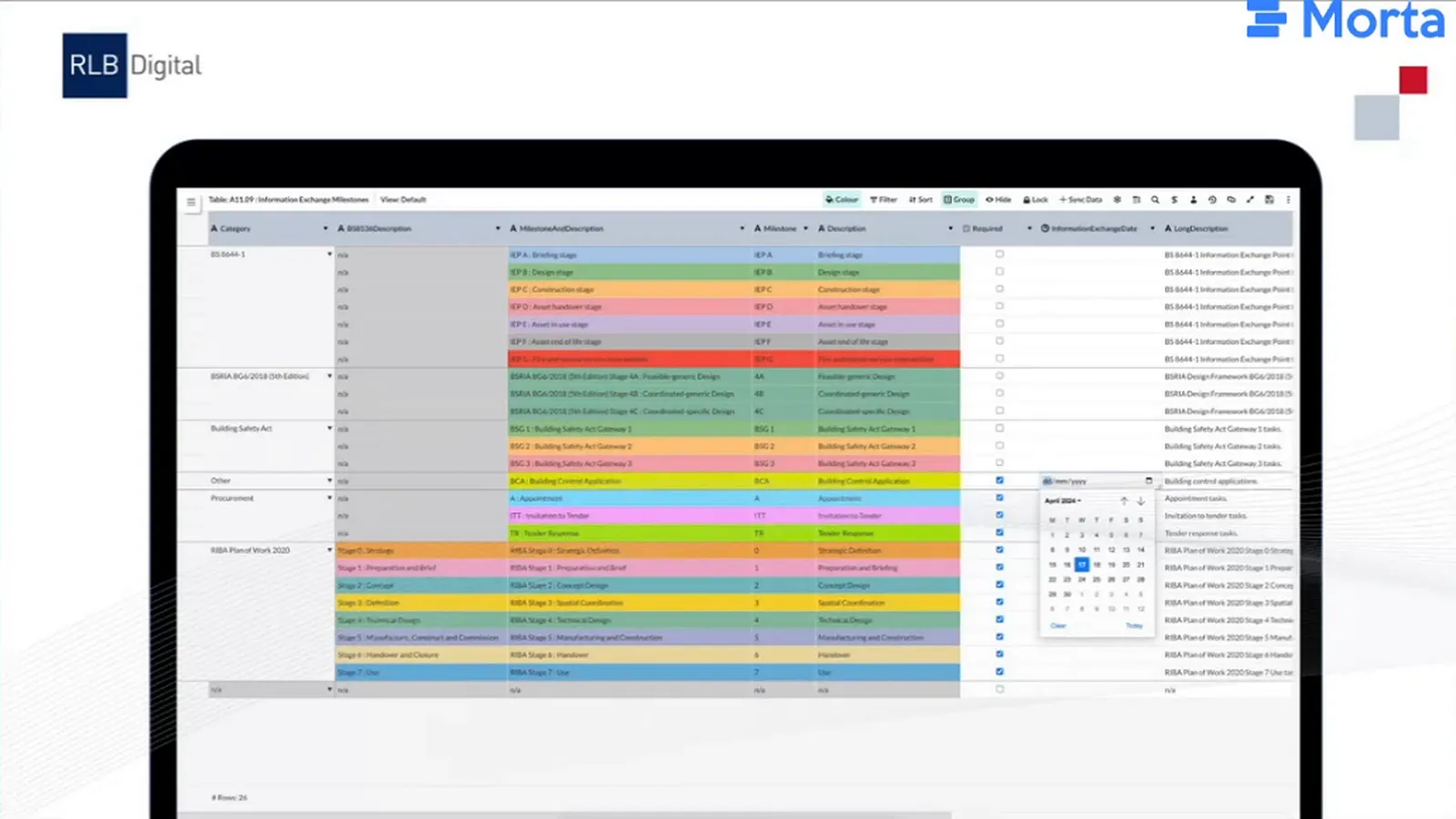Uncheck Required for A Appointment row
This screenshot has width=1456, height=819.
[999, 498]
